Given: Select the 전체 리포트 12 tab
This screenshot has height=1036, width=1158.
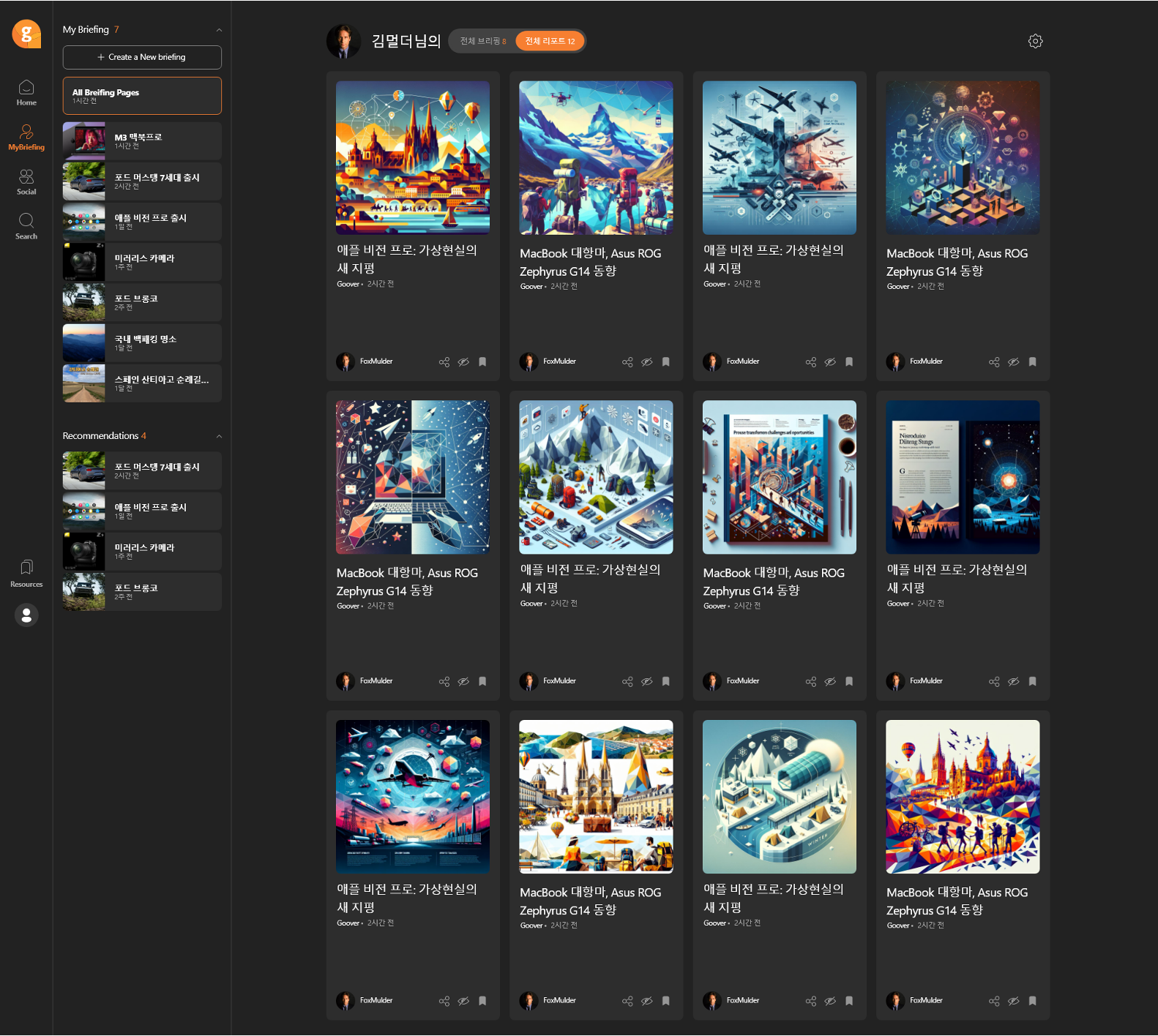Looking at the screenshot, I should click(x=550, y=41).
